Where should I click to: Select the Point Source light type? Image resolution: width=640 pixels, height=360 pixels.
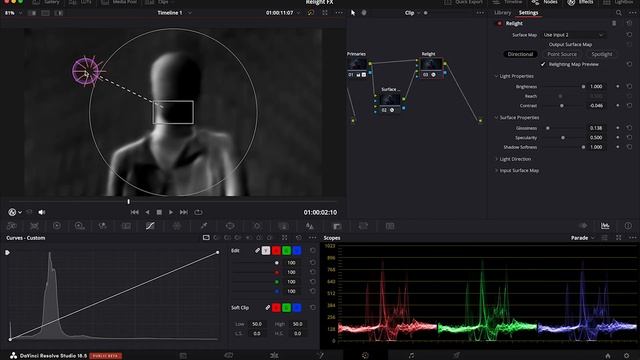click(x=562, y=54)
